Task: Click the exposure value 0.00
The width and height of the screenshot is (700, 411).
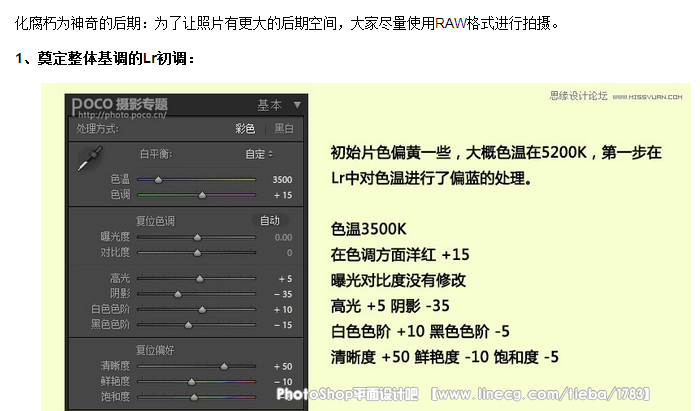Action: click(283, 238)
